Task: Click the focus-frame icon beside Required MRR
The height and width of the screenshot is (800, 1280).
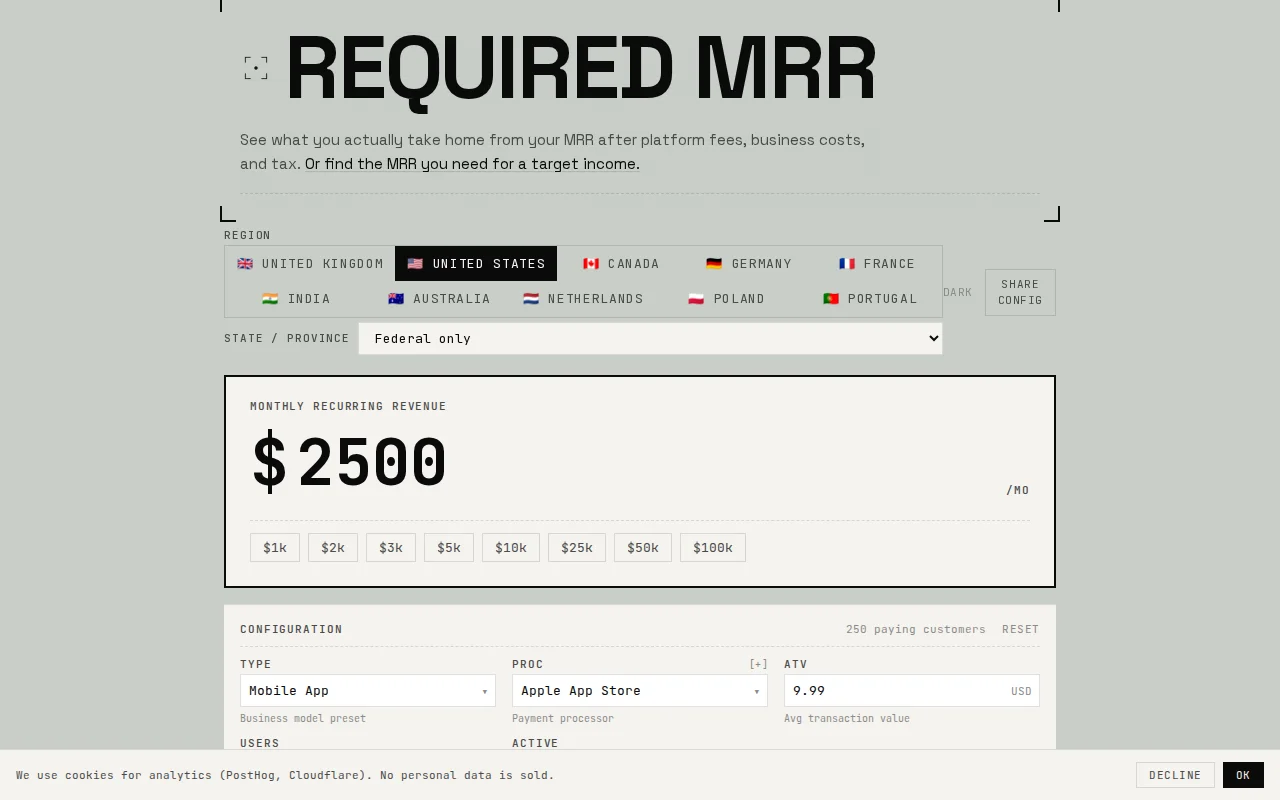Action: coord(256,68)
